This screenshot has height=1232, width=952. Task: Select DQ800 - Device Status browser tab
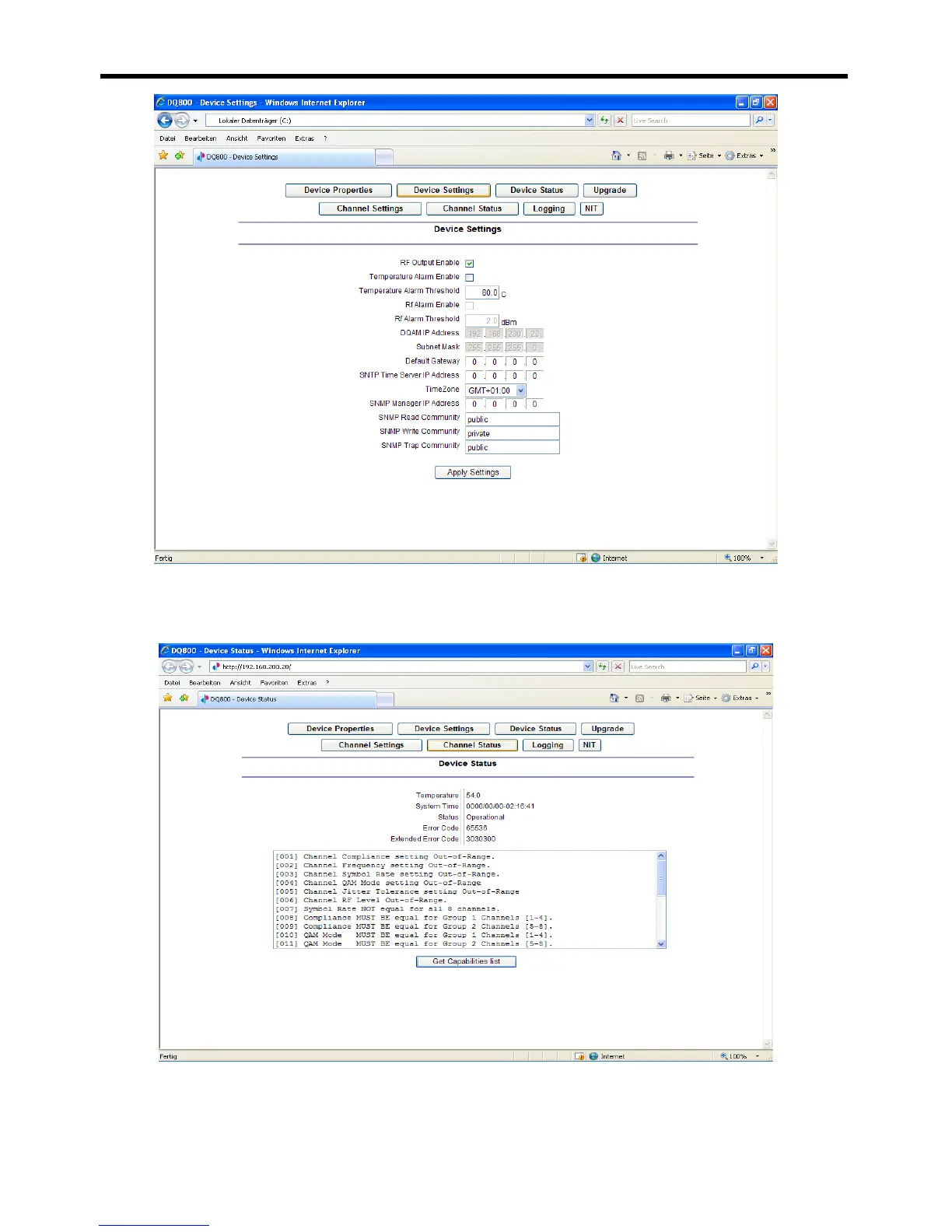point(286,699)
